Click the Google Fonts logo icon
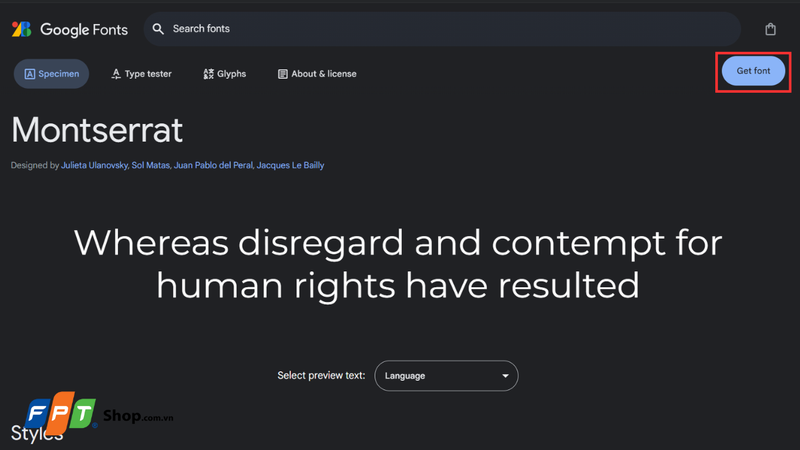This screenshot has height=450, width=800. click(x=22, y=29)
